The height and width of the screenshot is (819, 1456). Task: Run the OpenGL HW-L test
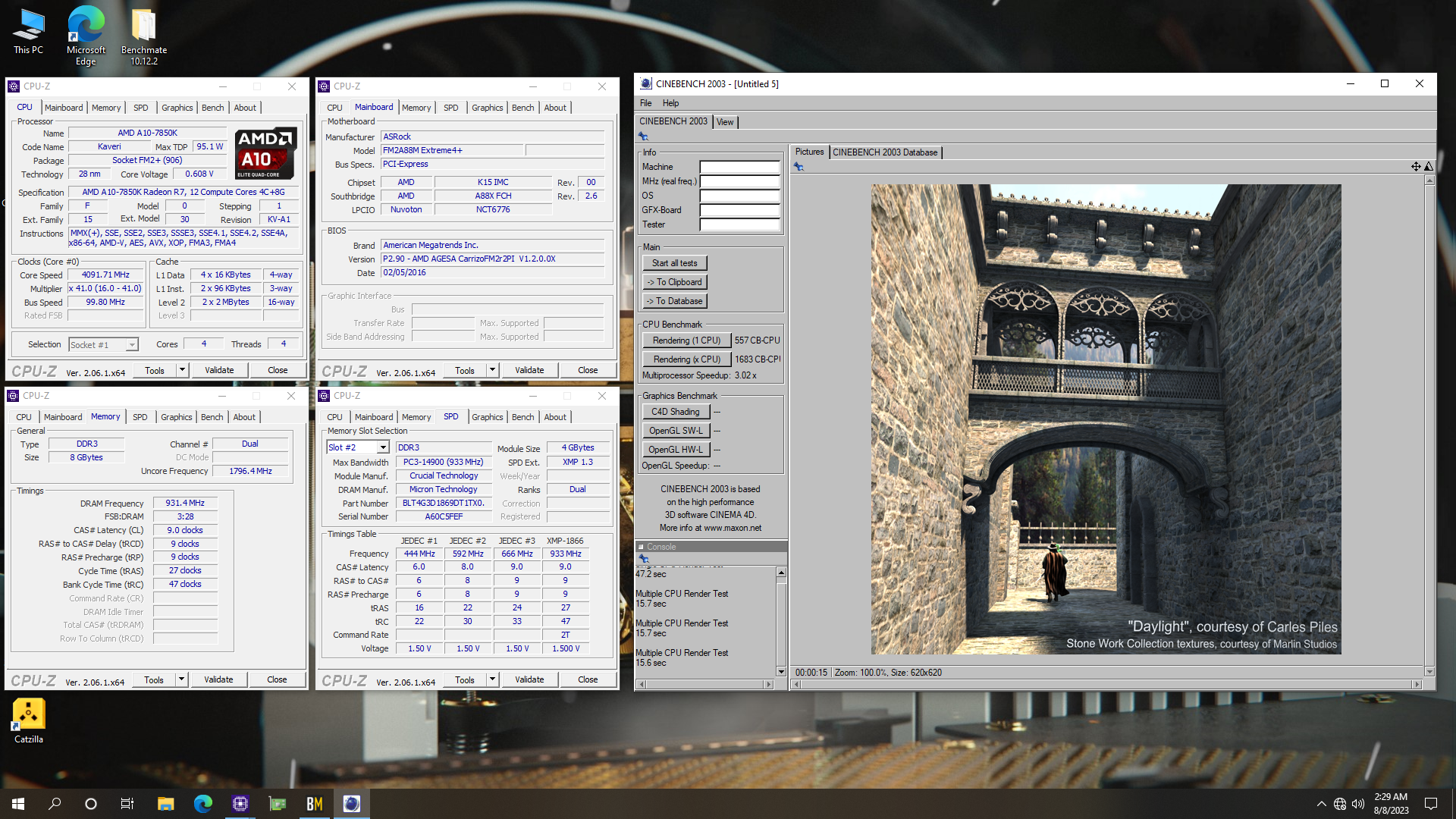click(676, 450)
